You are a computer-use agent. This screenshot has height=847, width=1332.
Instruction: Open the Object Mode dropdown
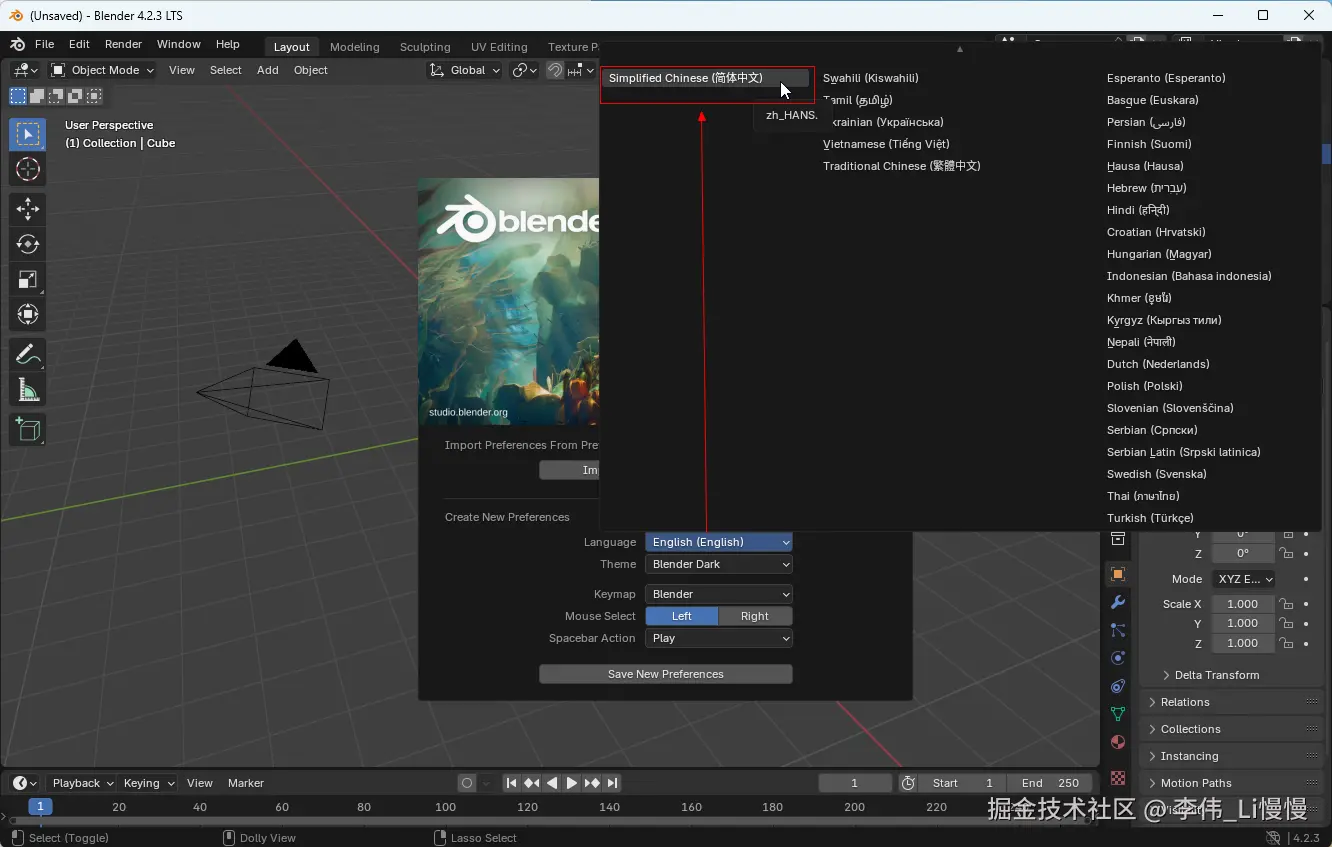pyautogui.click(x=102, y=70)
